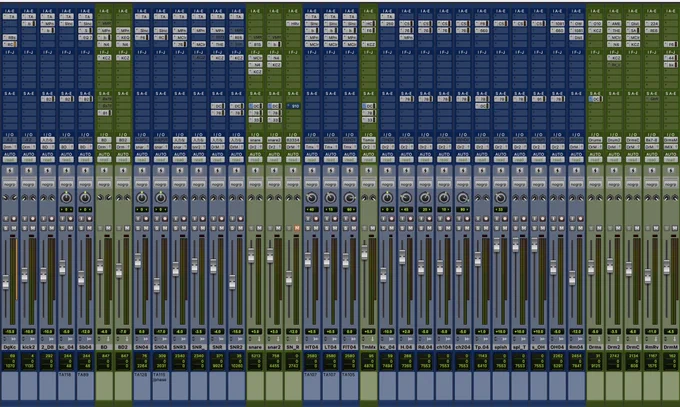Click the left pan knob on DgKc track
Image resolution: width=680 pixels, height=407 pixels.
tap(6, 198)
